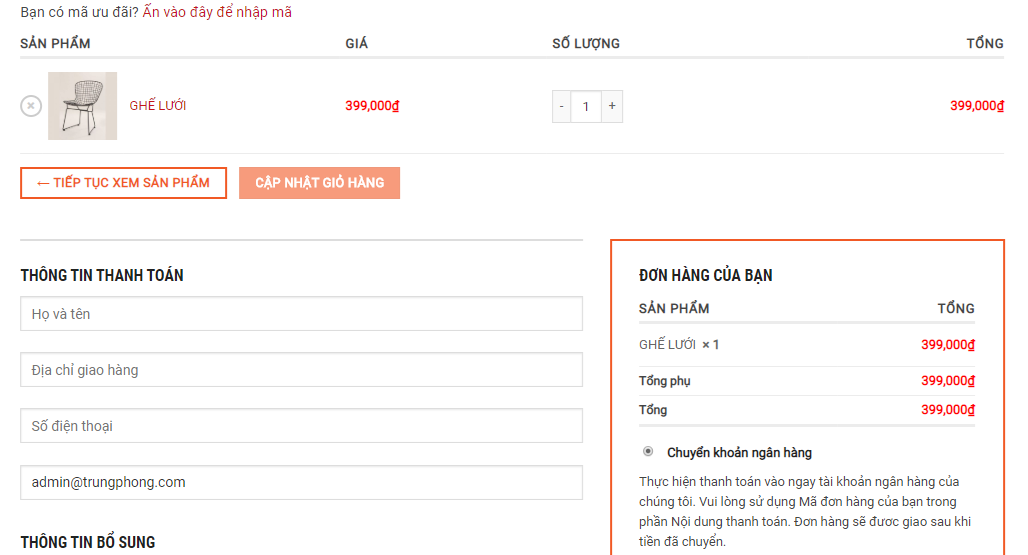
Task: Decrease quantity with the minus button
Action: coord(562,106)
